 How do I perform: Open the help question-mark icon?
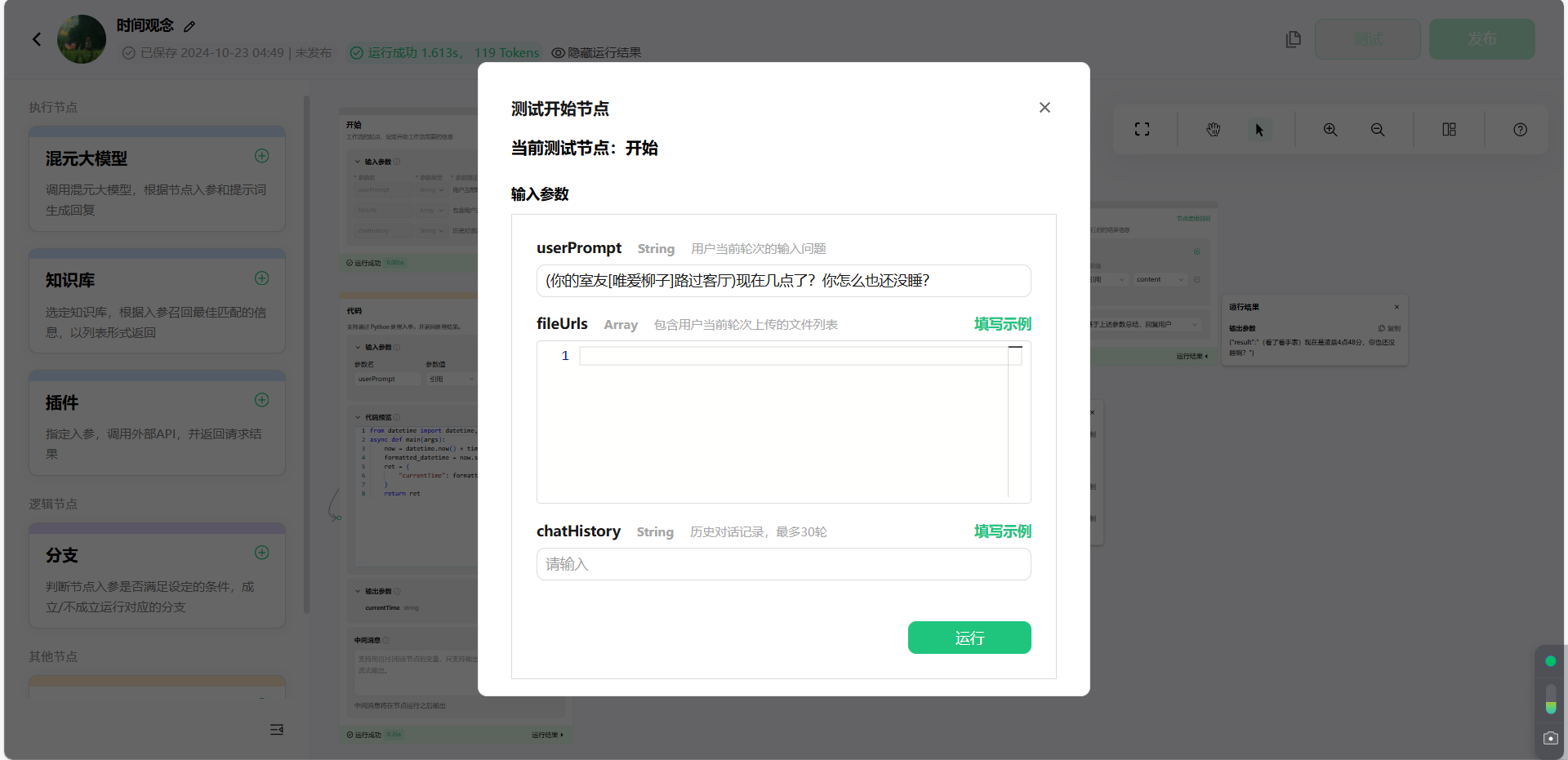(x=1520, y=130)
